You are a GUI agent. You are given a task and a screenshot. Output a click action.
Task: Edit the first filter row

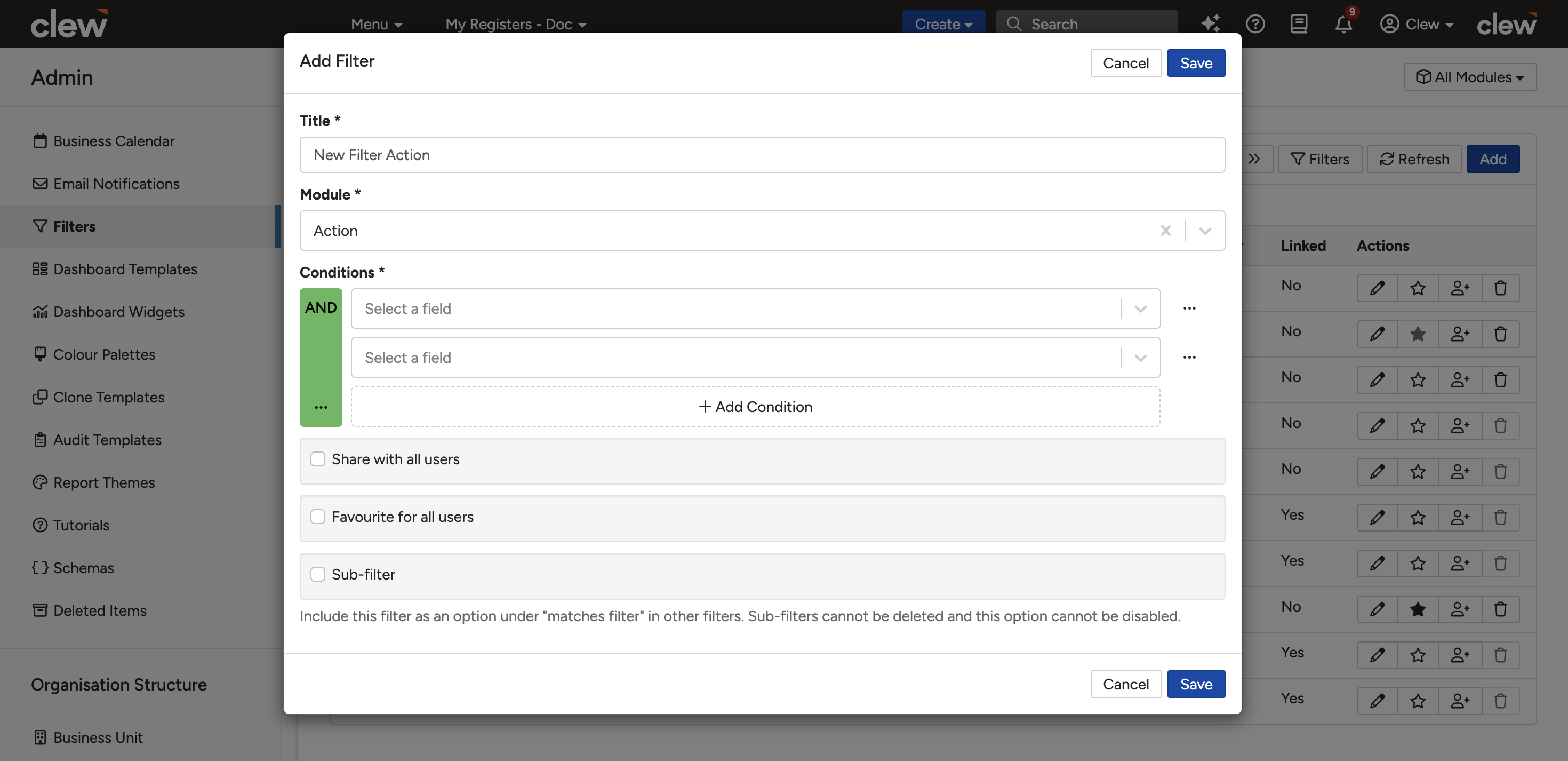pyautogui.click(x=1377, y=288)
